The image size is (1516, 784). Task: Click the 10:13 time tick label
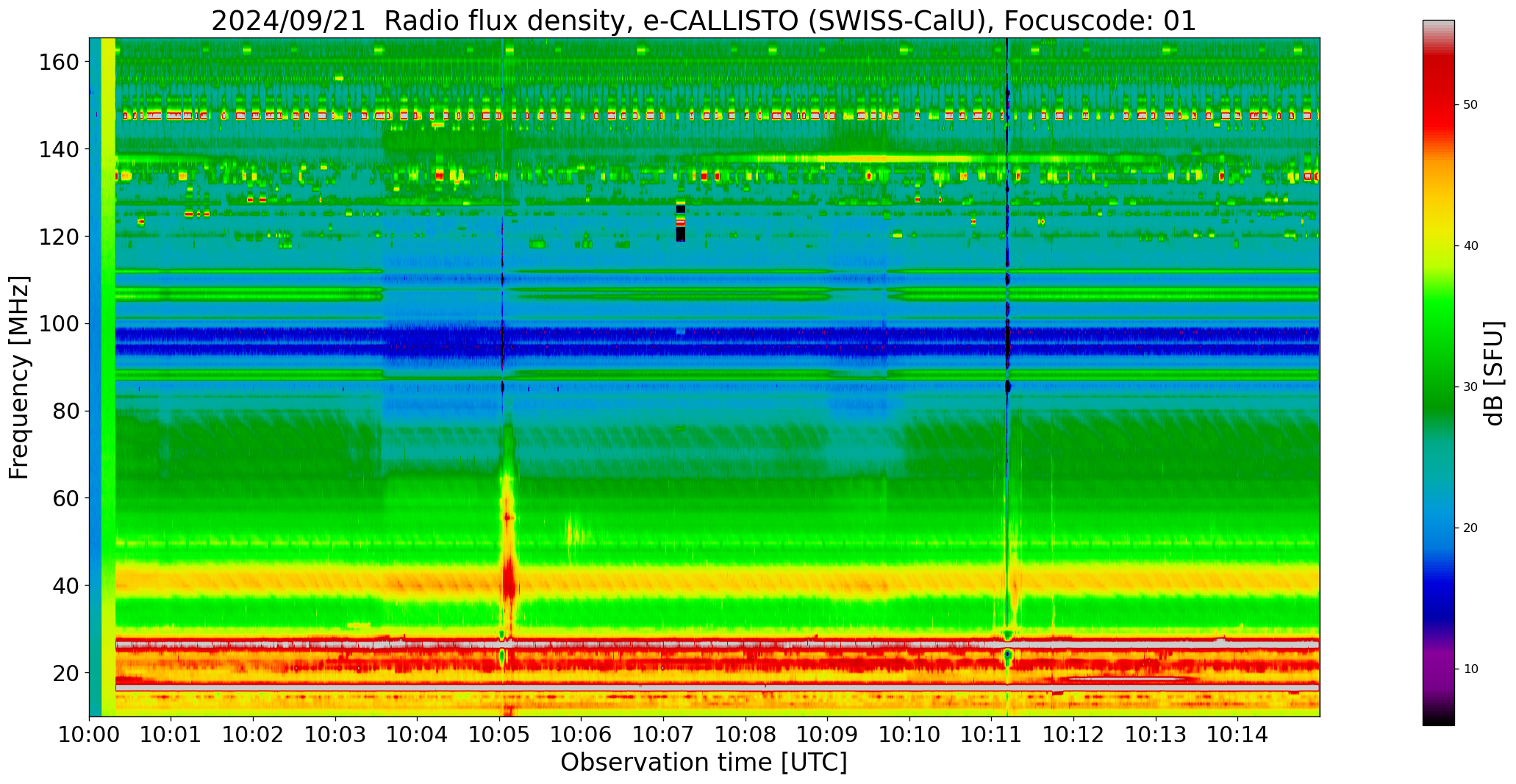click(1156, 733)
